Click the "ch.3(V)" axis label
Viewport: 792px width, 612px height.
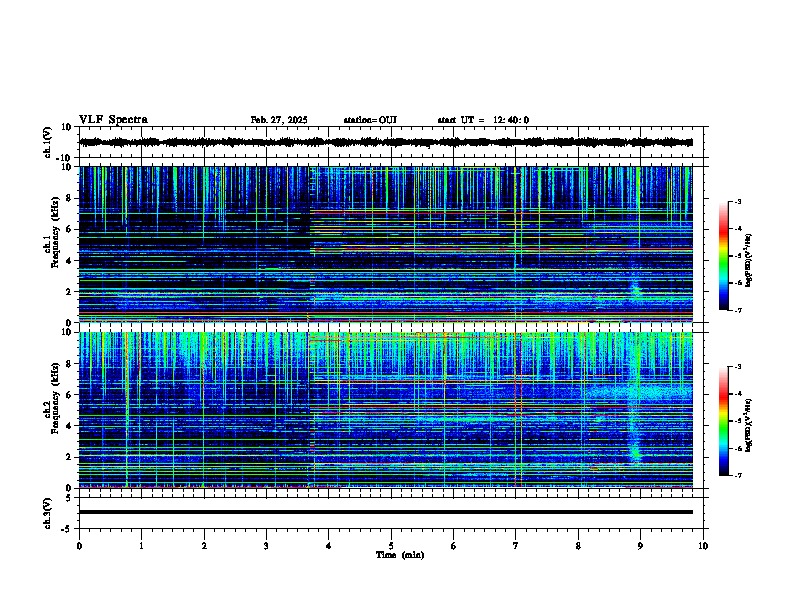click(x=48, y=514)
